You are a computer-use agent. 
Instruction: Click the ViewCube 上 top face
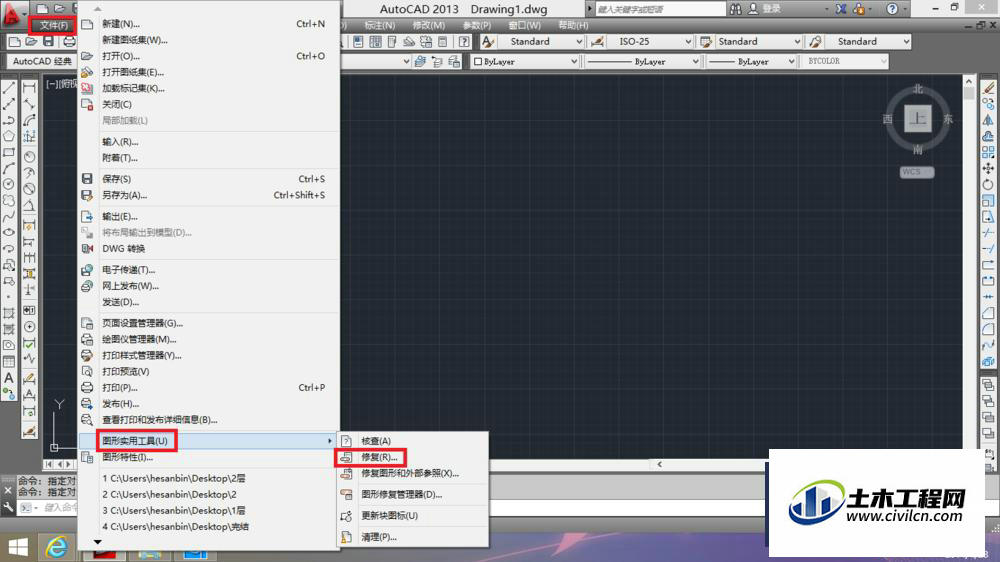click(918, 119)
